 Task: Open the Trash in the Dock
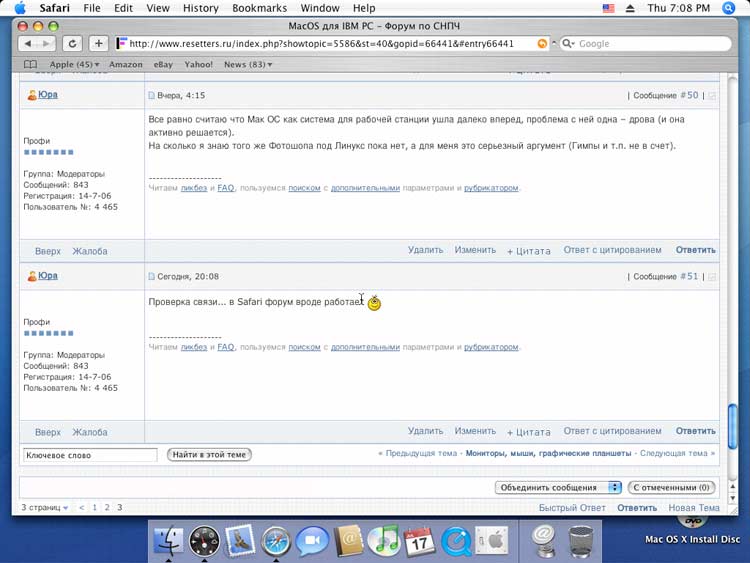pyautogui.click(x=581, y=541)
